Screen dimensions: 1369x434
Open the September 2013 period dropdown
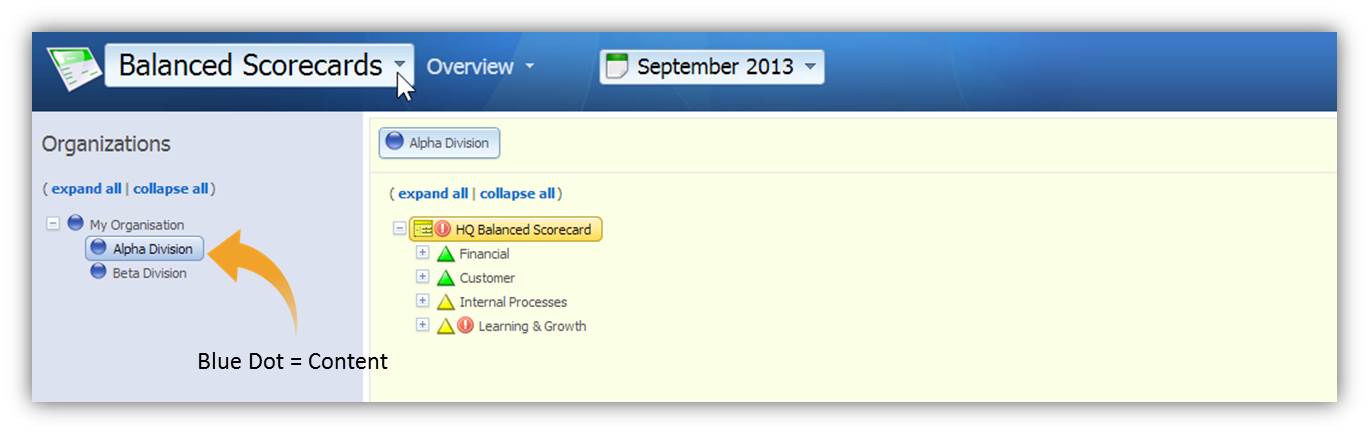click(712, 67)
